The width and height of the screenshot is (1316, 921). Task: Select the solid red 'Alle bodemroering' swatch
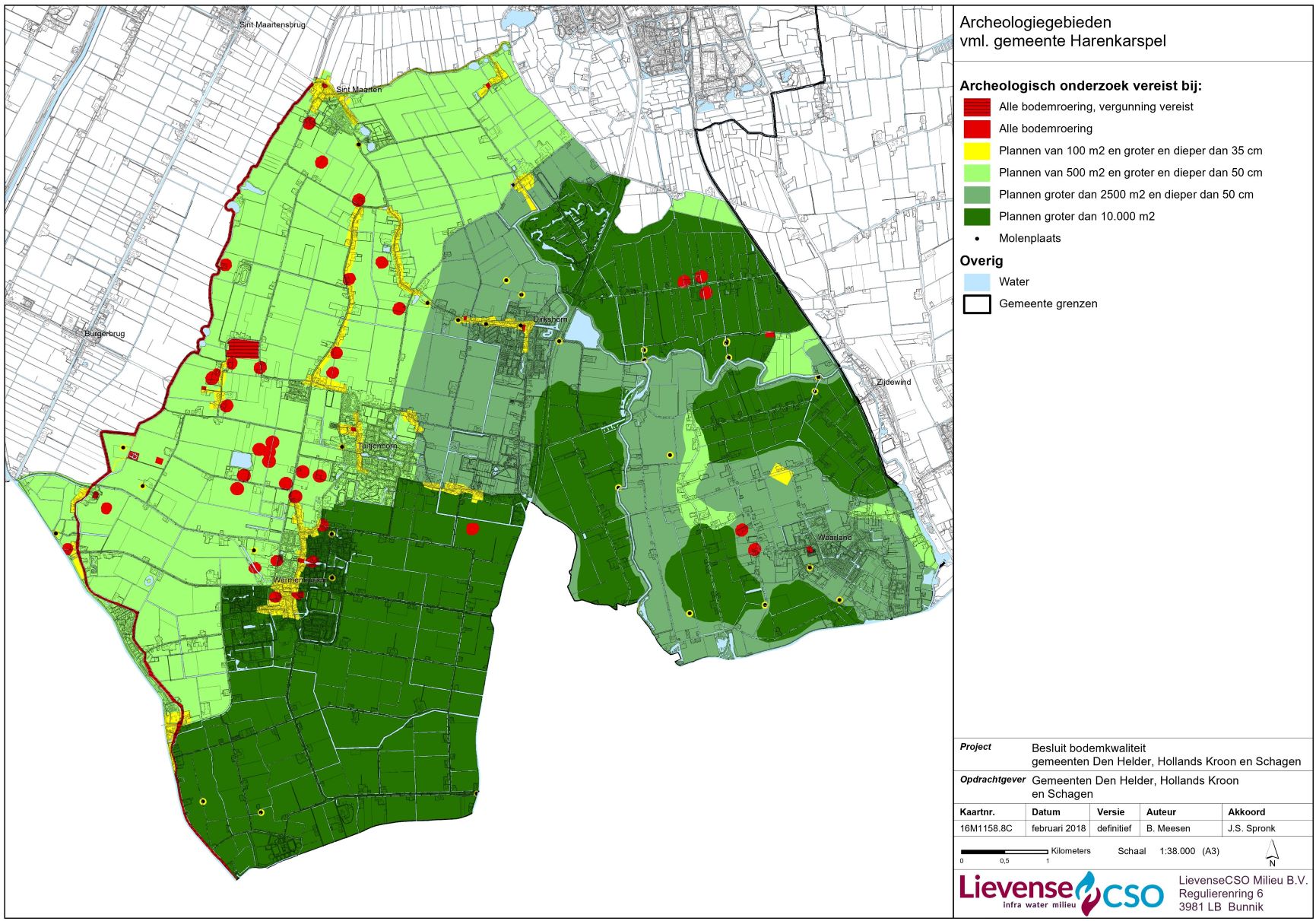point(977,129)
